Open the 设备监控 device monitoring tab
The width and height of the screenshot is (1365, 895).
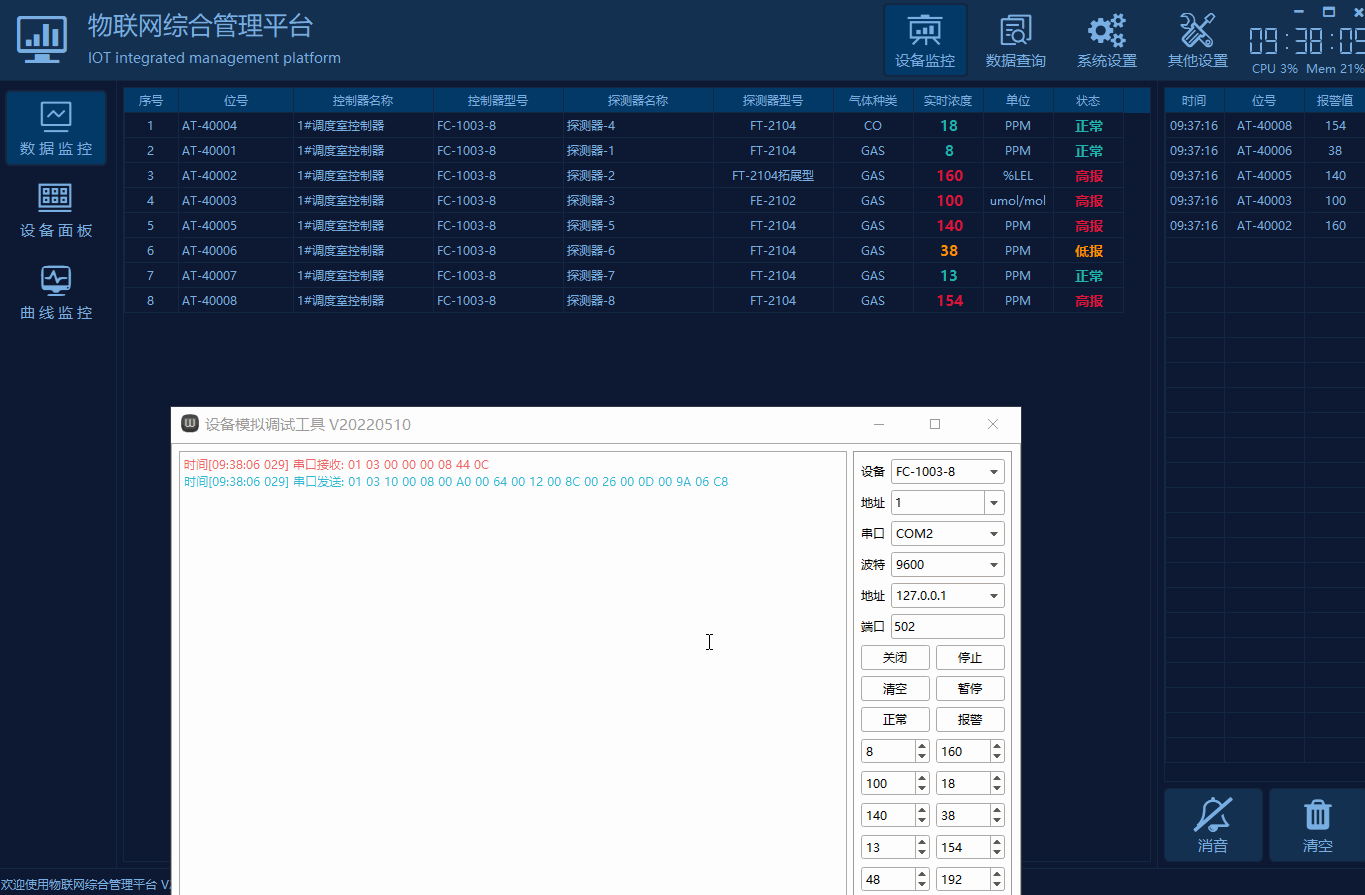tap(925, 40)
